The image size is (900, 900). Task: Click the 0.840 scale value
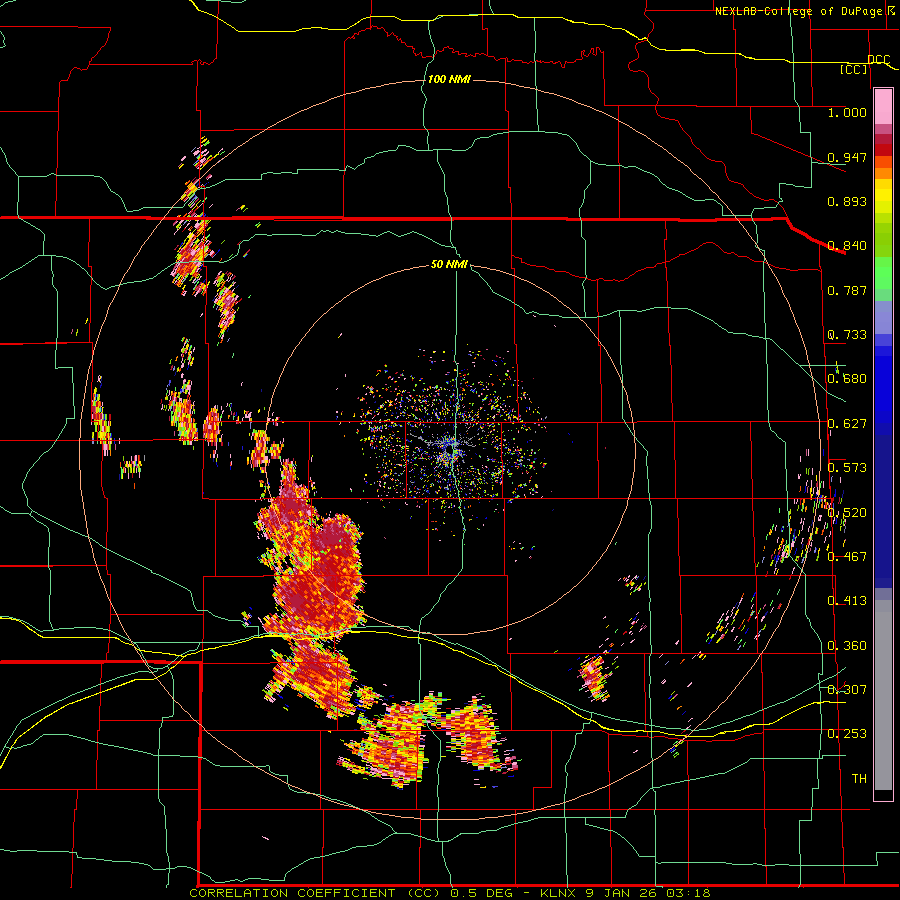pyautogui.click(x=847, y=245)
